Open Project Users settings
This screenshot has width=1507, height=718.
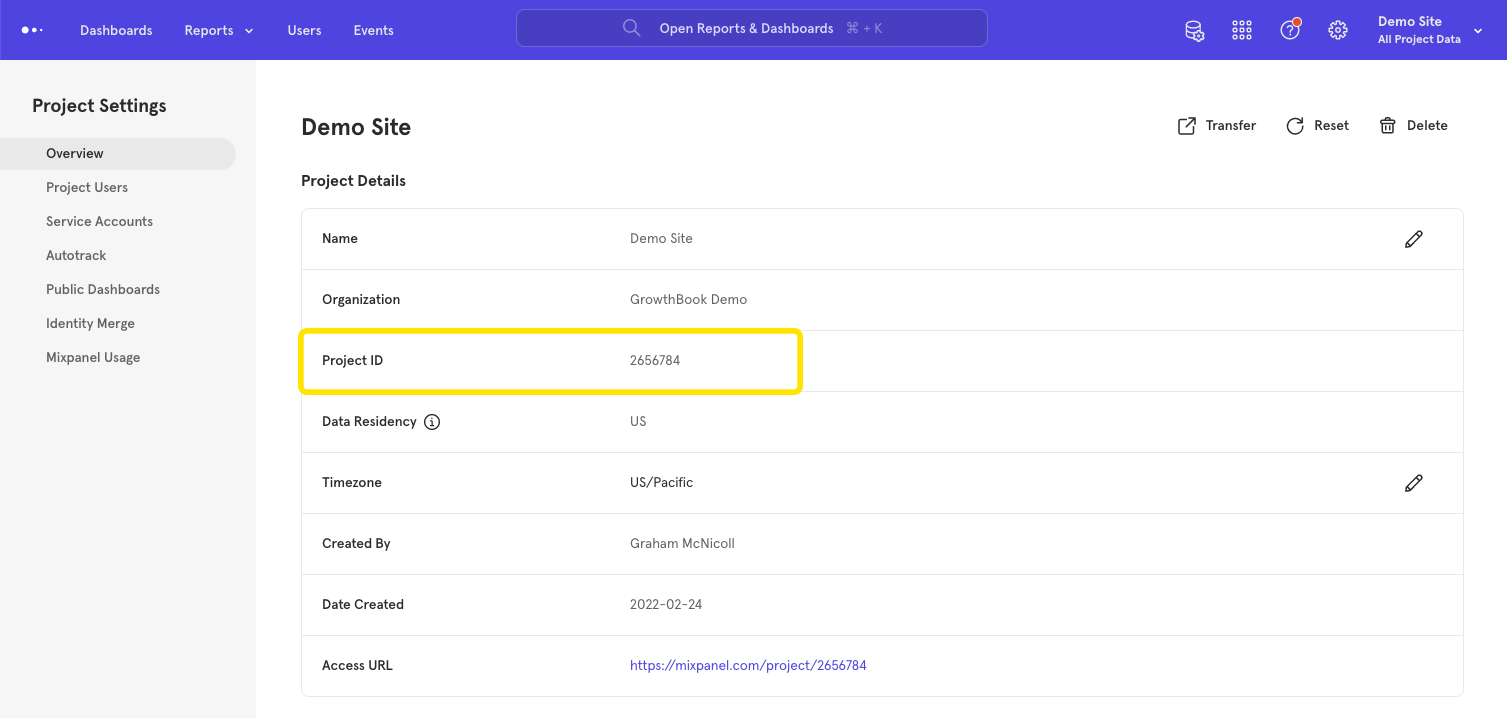pyautogui.click(x=87, y=187)
